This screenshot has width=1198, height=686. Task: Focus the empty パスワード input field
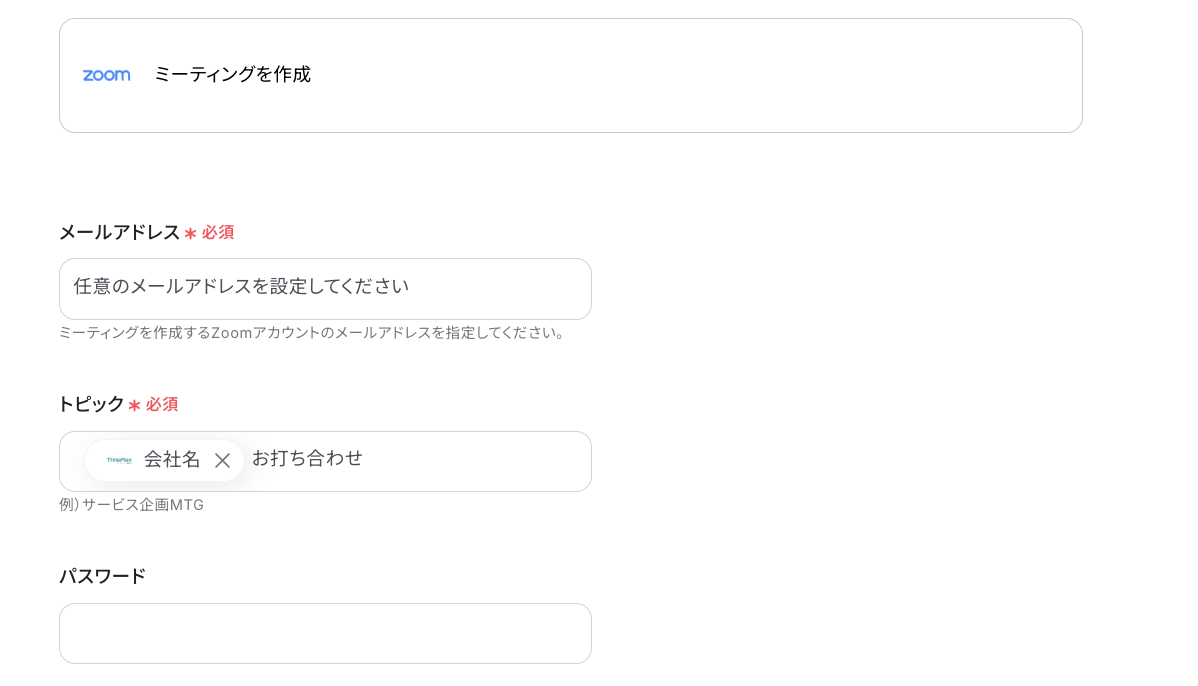325,633
